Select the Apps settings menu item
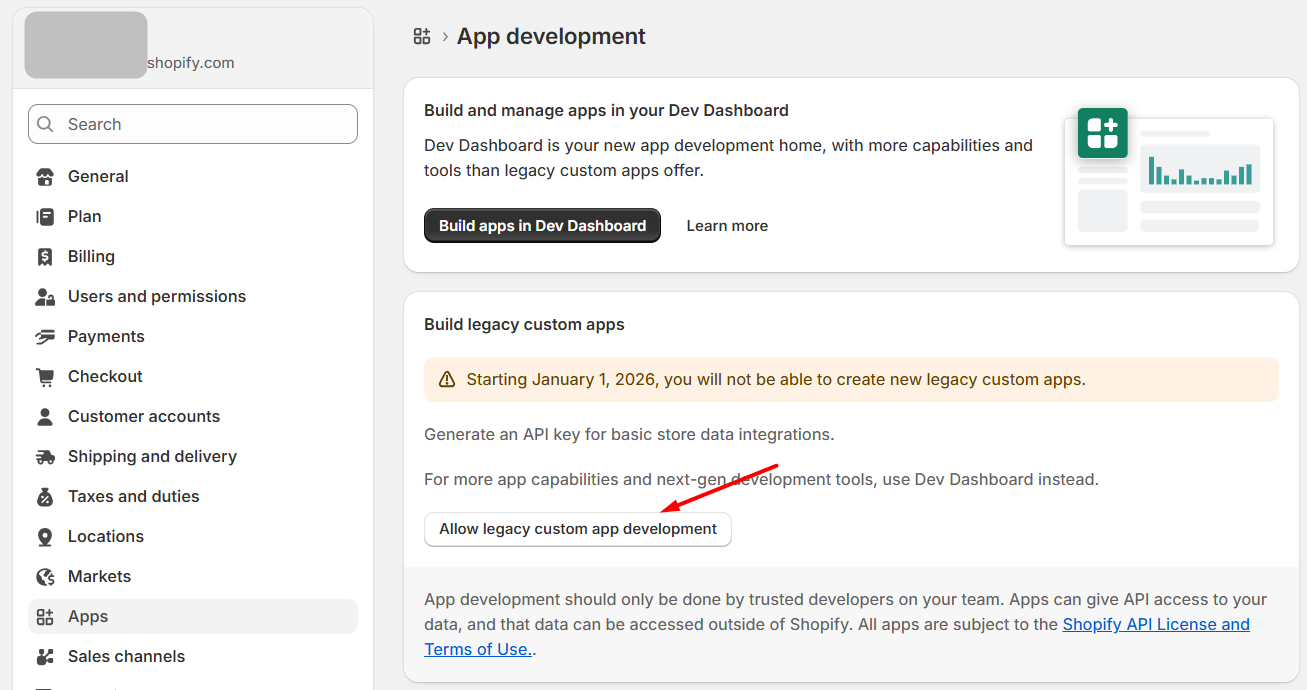1307x690 pixels. coord(88,616)
